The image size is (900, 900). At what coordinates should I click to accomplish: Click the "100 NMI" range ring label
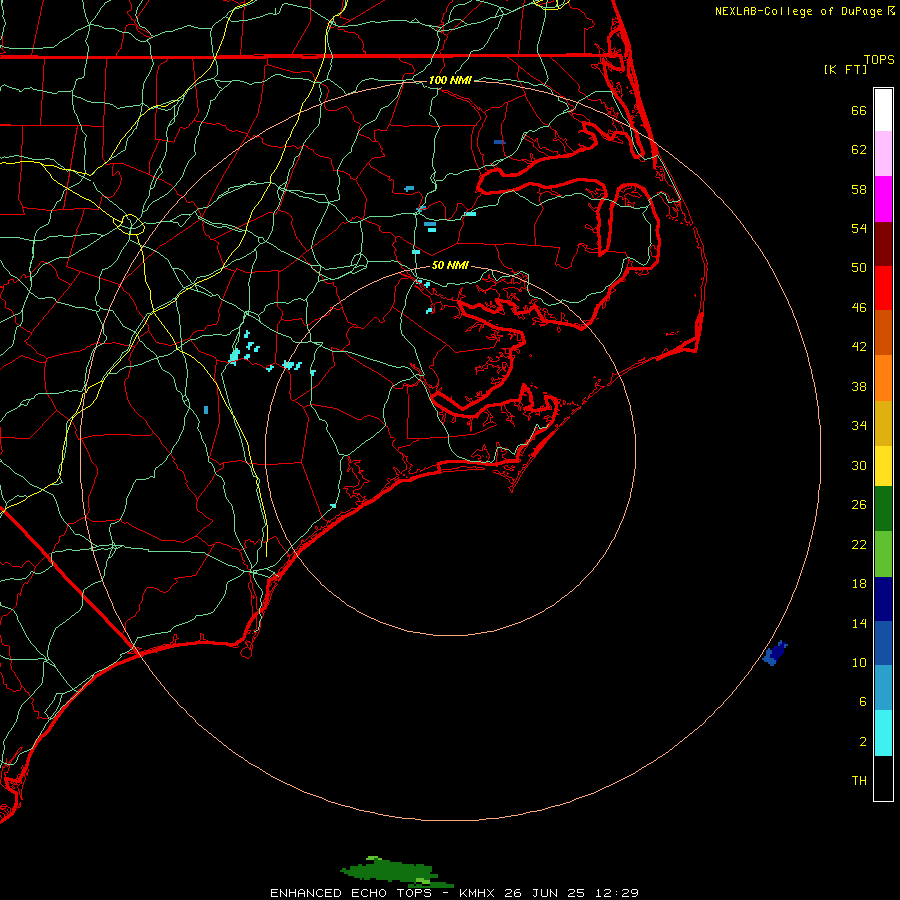click(x=450, y=80)
